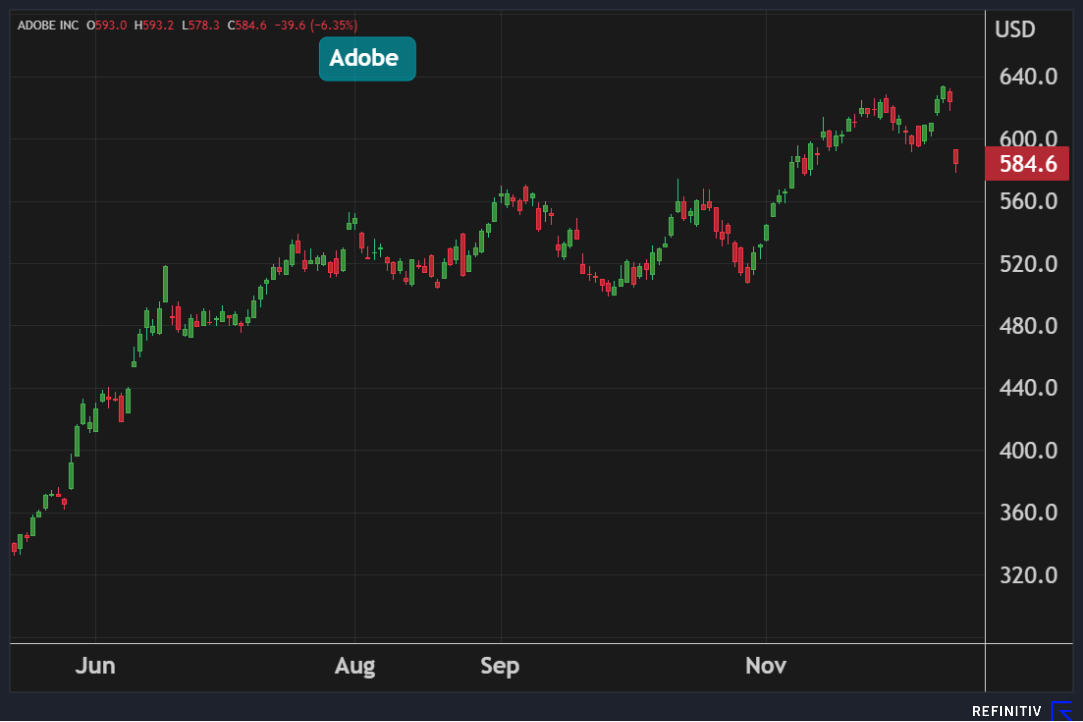Click the USD currency label
The image size is (1083, 722).
[1015, 30]
